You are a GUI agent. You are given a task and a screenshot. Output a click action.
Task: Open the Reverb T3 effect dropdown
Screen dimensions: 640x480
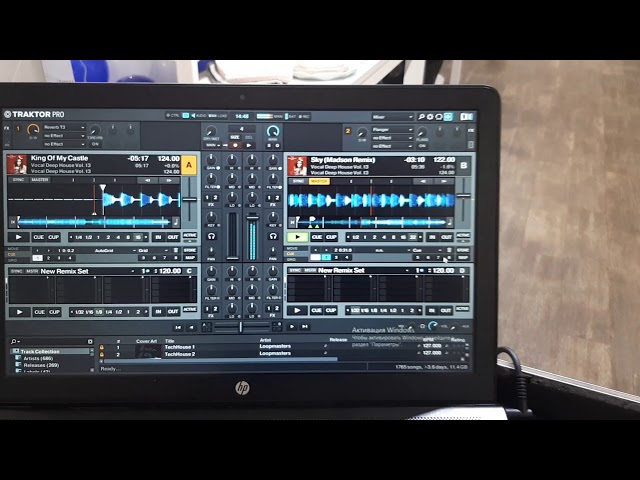point(64,127)
